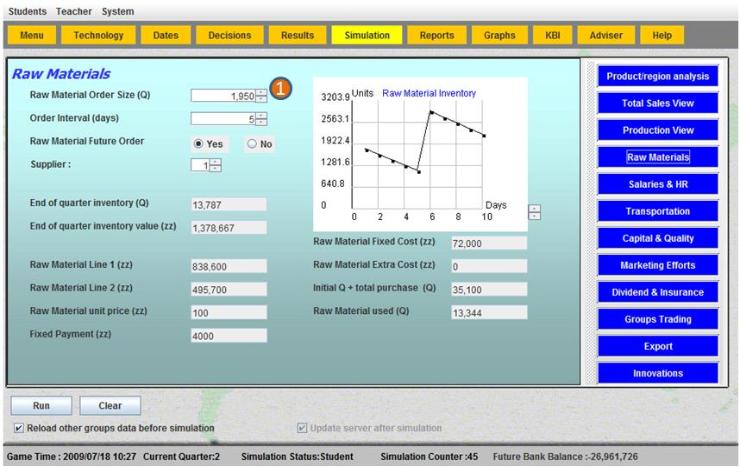Viewport: 740px width, 467px height.
Task: Open the Simulation tab
Action: (367, 35)
